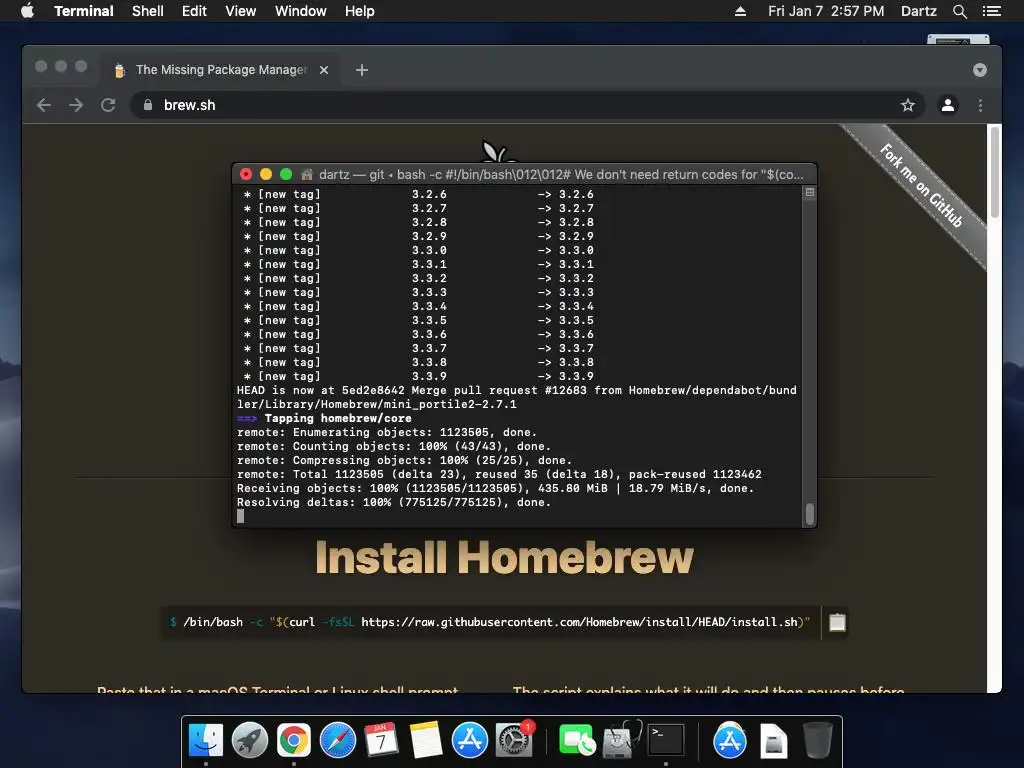Image resolution: width=1024 pixels, height=768 pixels.
Task: Open App Store icon next to Notes
Action: coord(470,741)
